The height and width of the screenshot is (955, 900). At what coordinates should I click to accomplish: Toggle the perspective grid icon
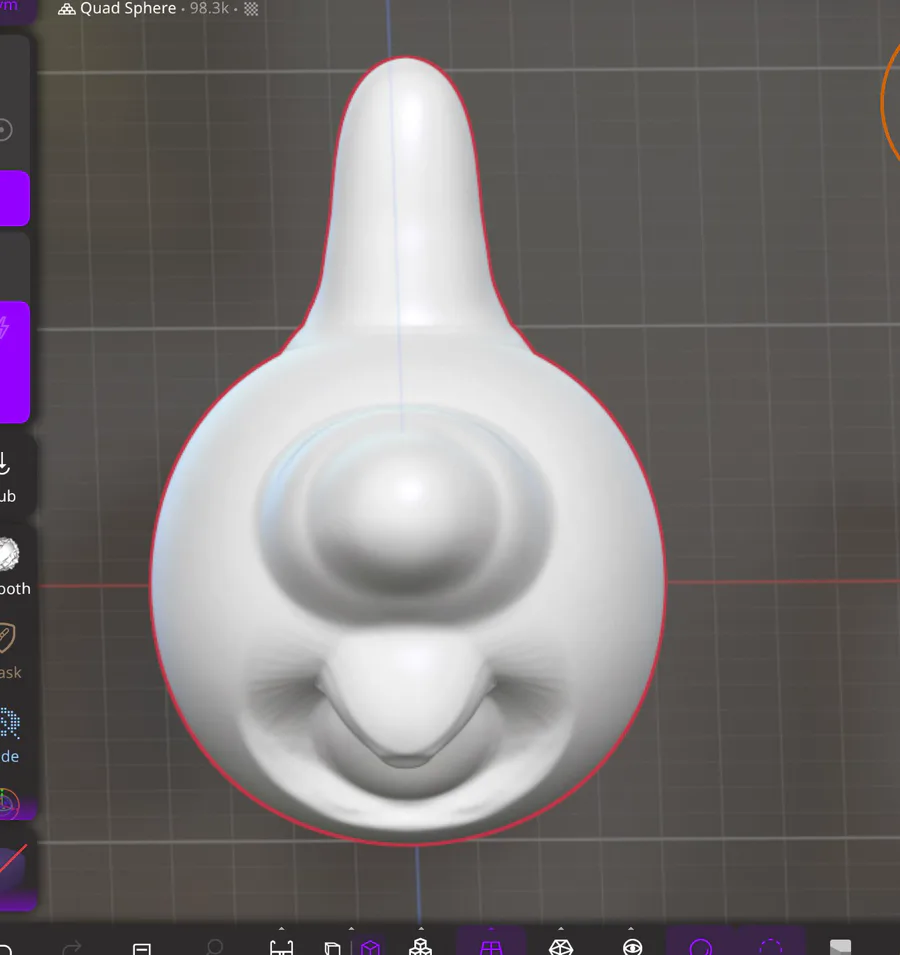pos(491,947)
